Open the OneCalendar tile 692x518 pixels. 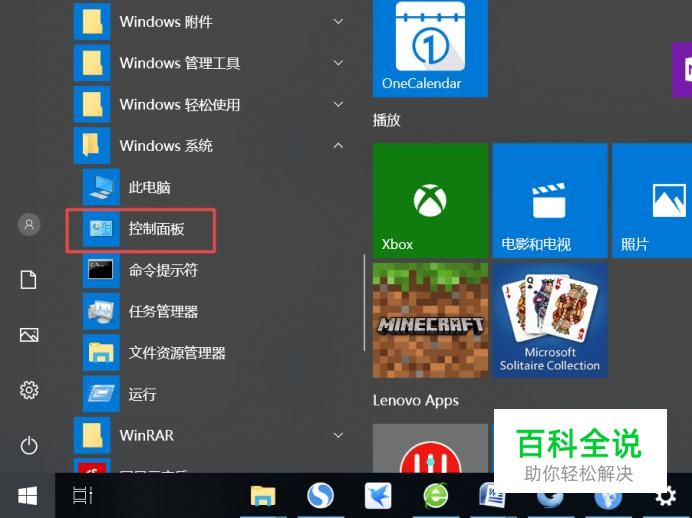[430, 48]
